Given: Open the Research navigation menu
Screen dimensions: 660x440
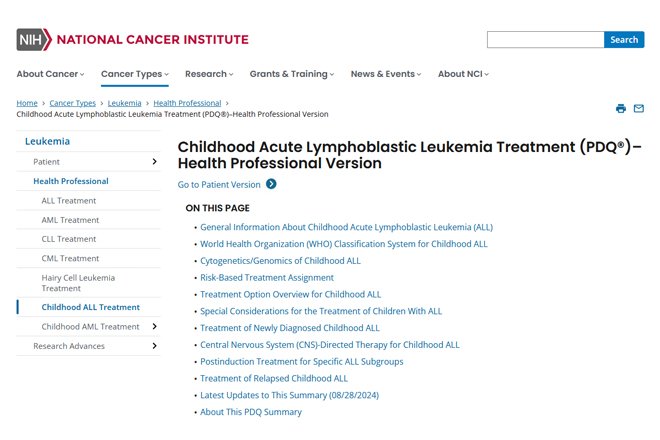Looking at the screenshot, I should pyautogui.click(x=209, y=74).
